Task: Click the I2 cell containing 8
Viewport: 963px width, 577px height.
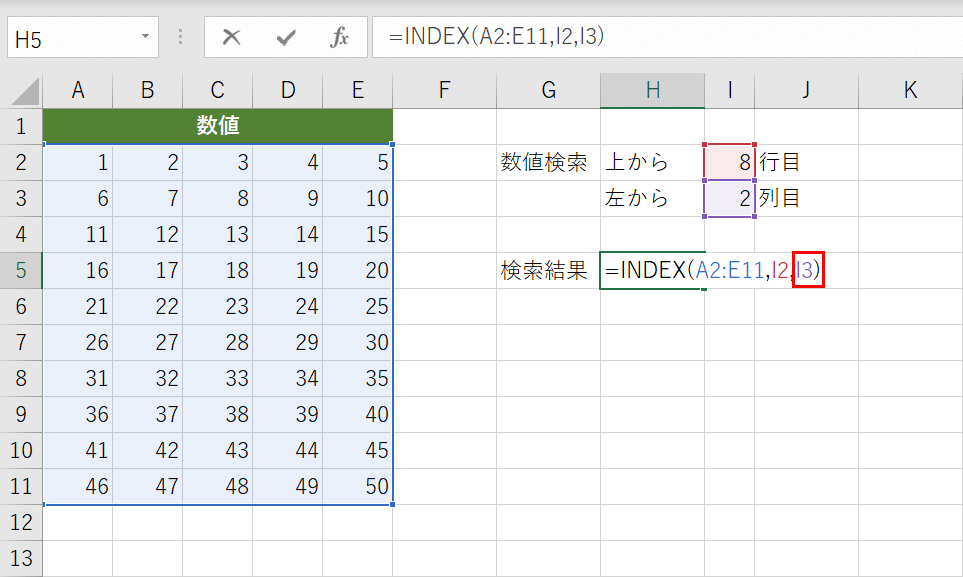Action: click(728, 162)
